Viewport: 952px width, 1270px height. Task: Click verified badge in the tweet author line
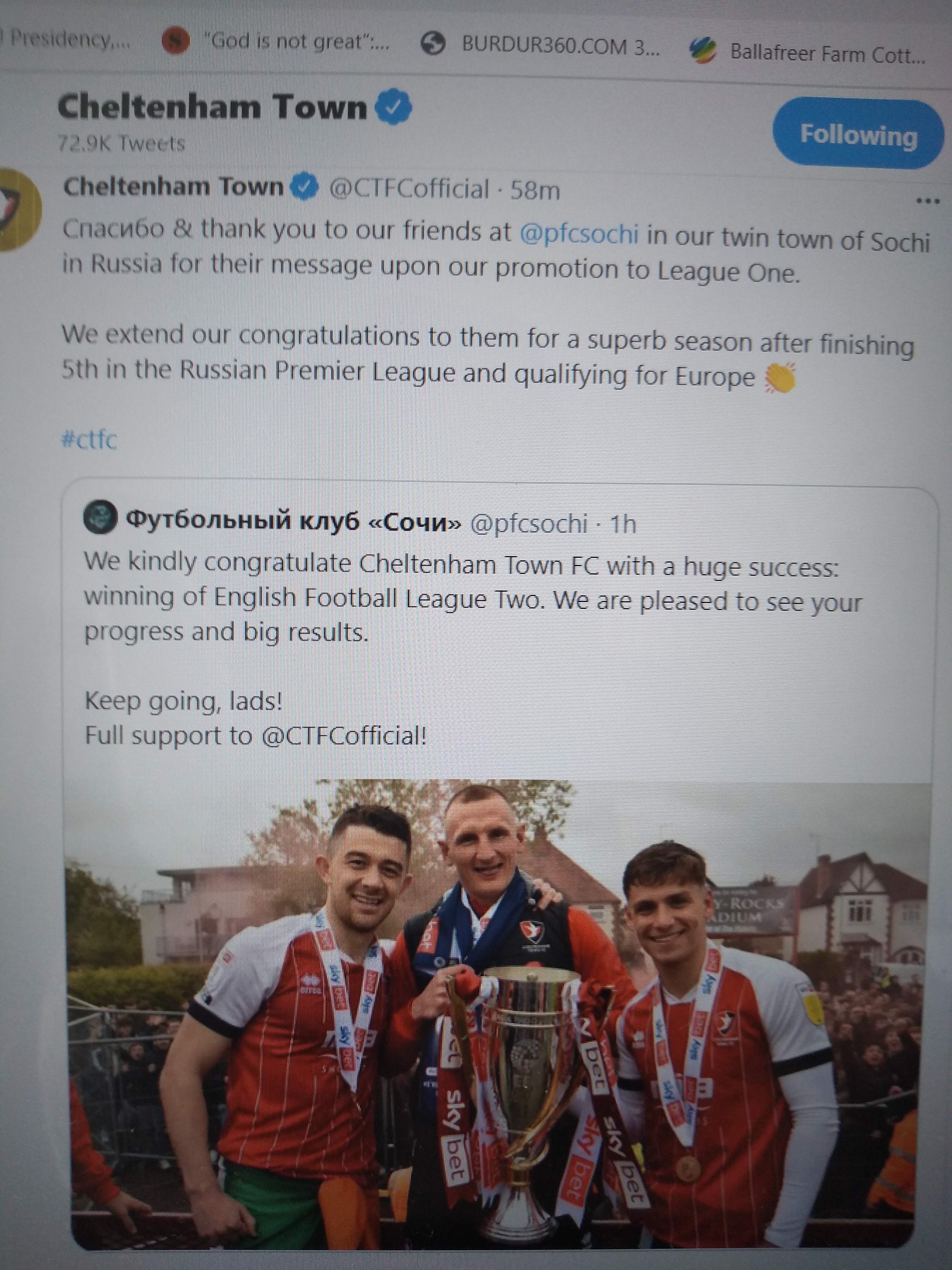(x=304, y=187)
